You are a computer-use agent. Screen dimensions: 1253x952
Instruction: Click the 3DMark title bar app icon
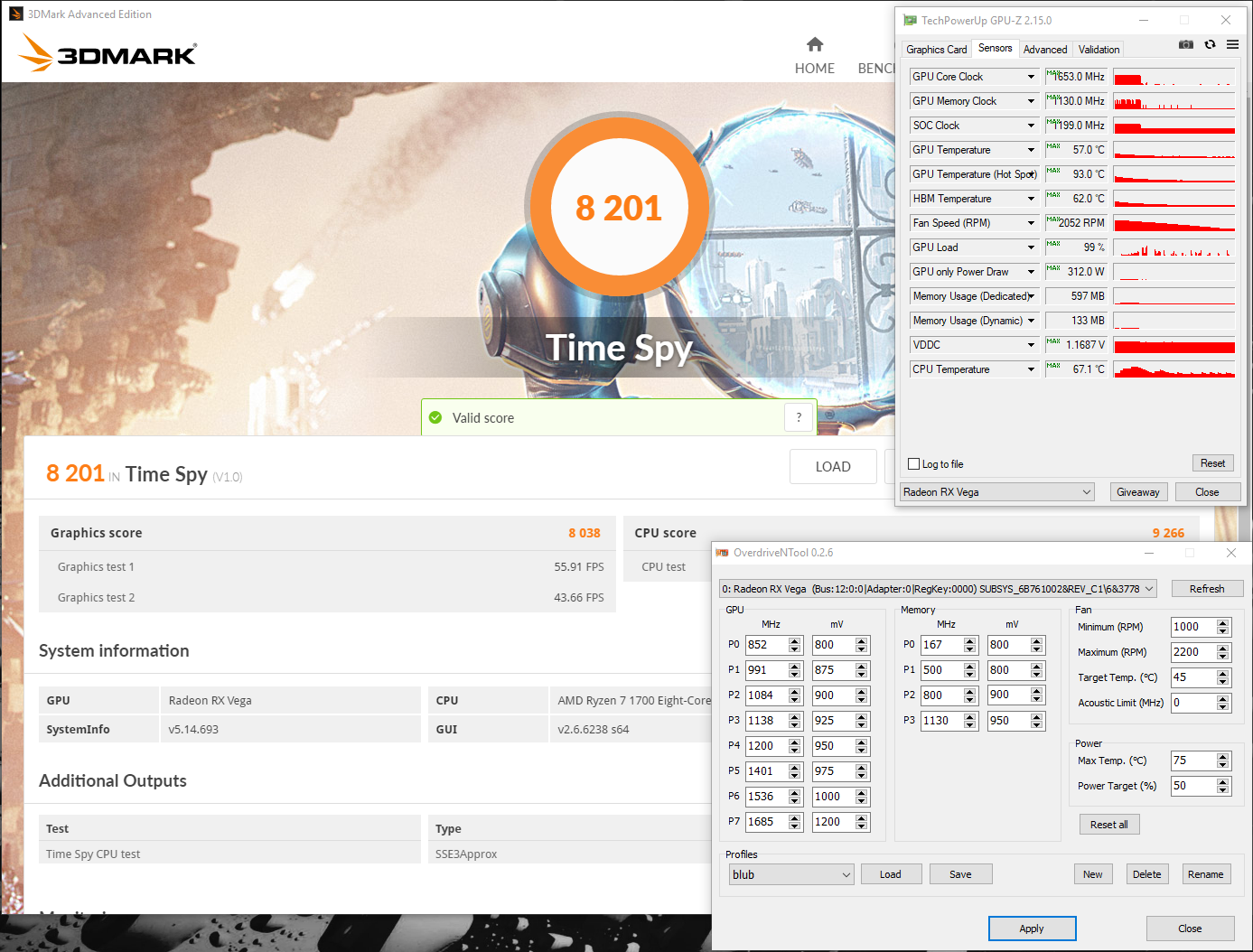15,14
